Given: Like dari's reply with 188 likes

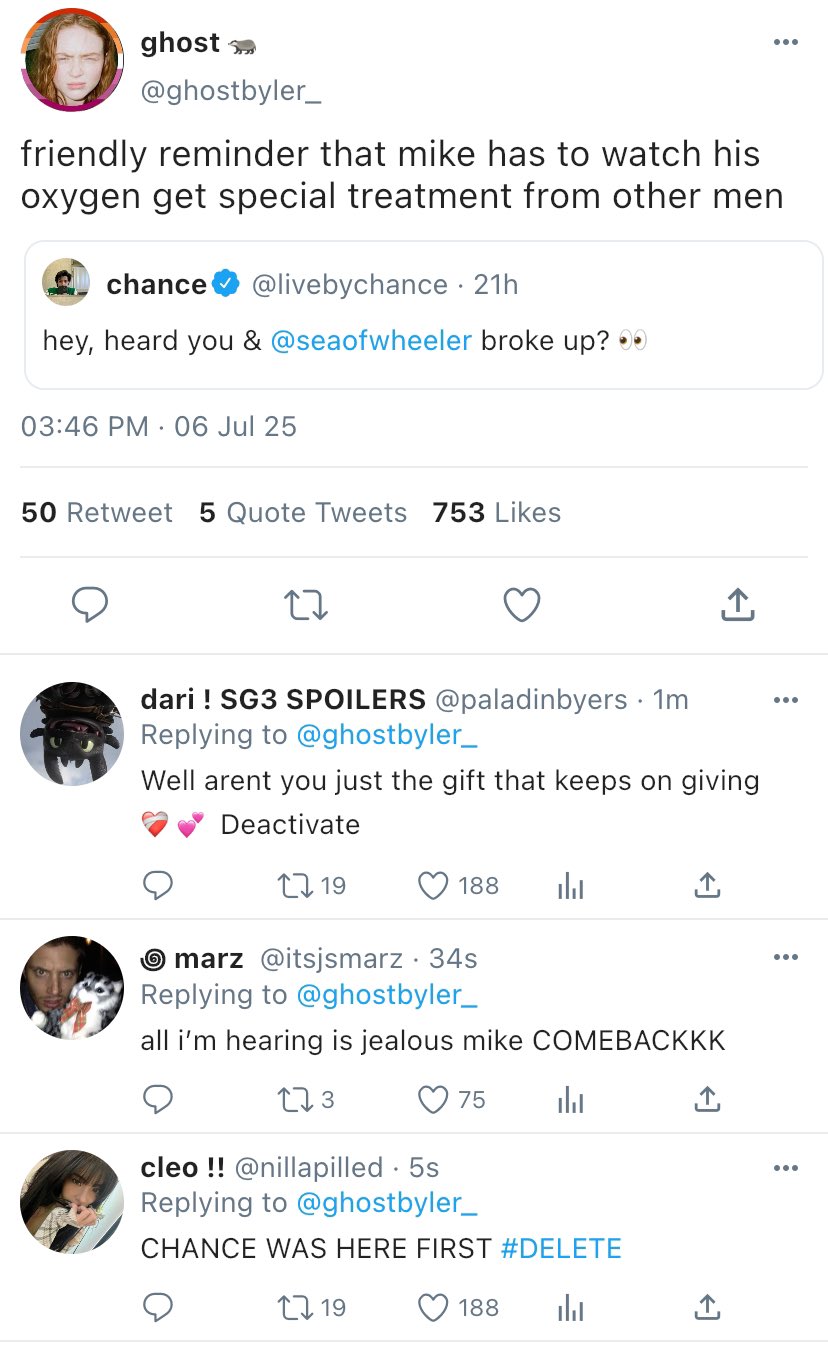Looking at the screenshot, I should pos(434,885).
